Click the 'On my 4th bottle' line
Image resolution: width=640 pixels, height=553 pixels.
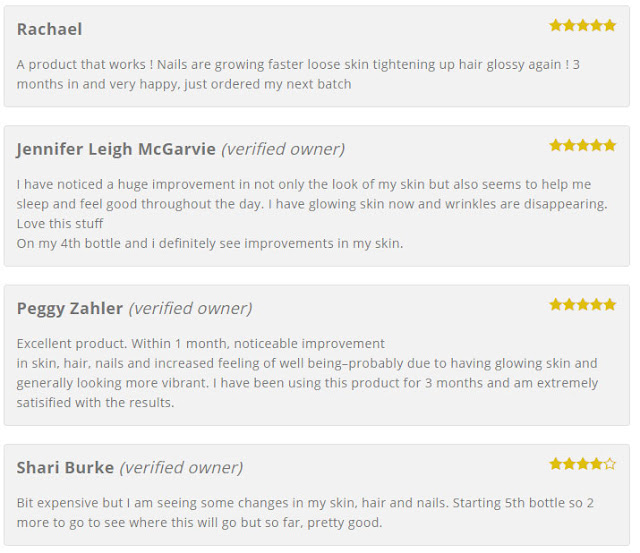coord(210,243)
